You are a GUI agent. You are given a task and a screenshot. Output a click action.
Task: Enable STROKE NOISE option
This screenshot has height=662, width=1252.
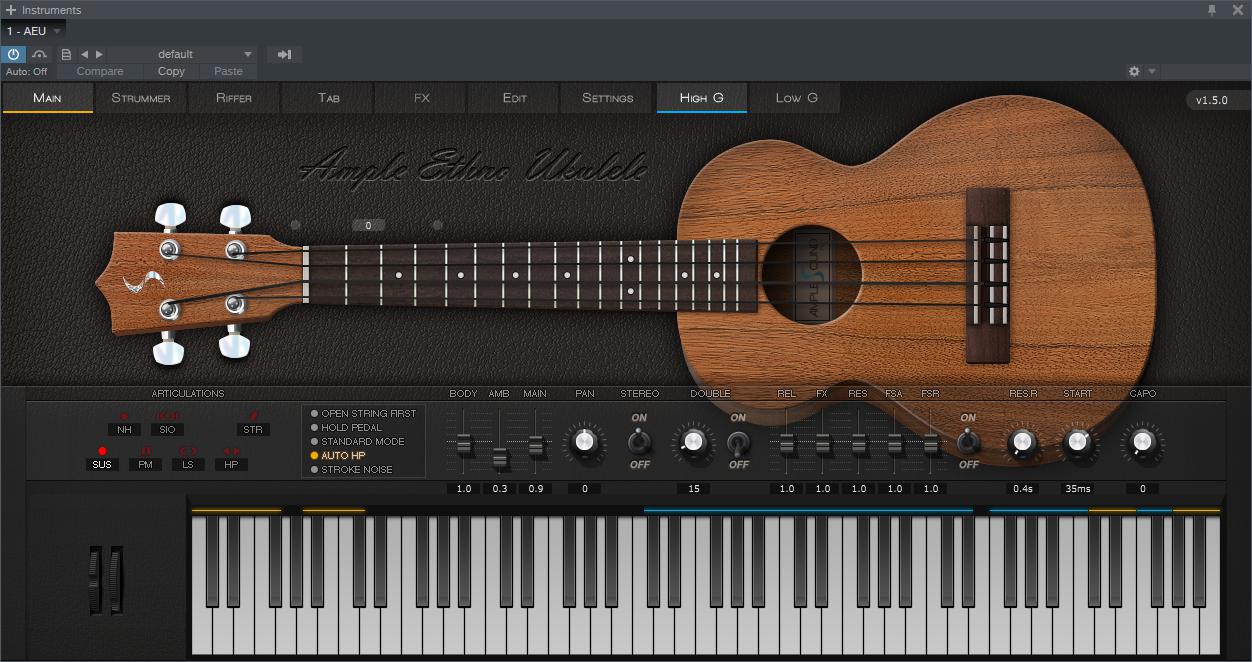[x=351, y=469]
